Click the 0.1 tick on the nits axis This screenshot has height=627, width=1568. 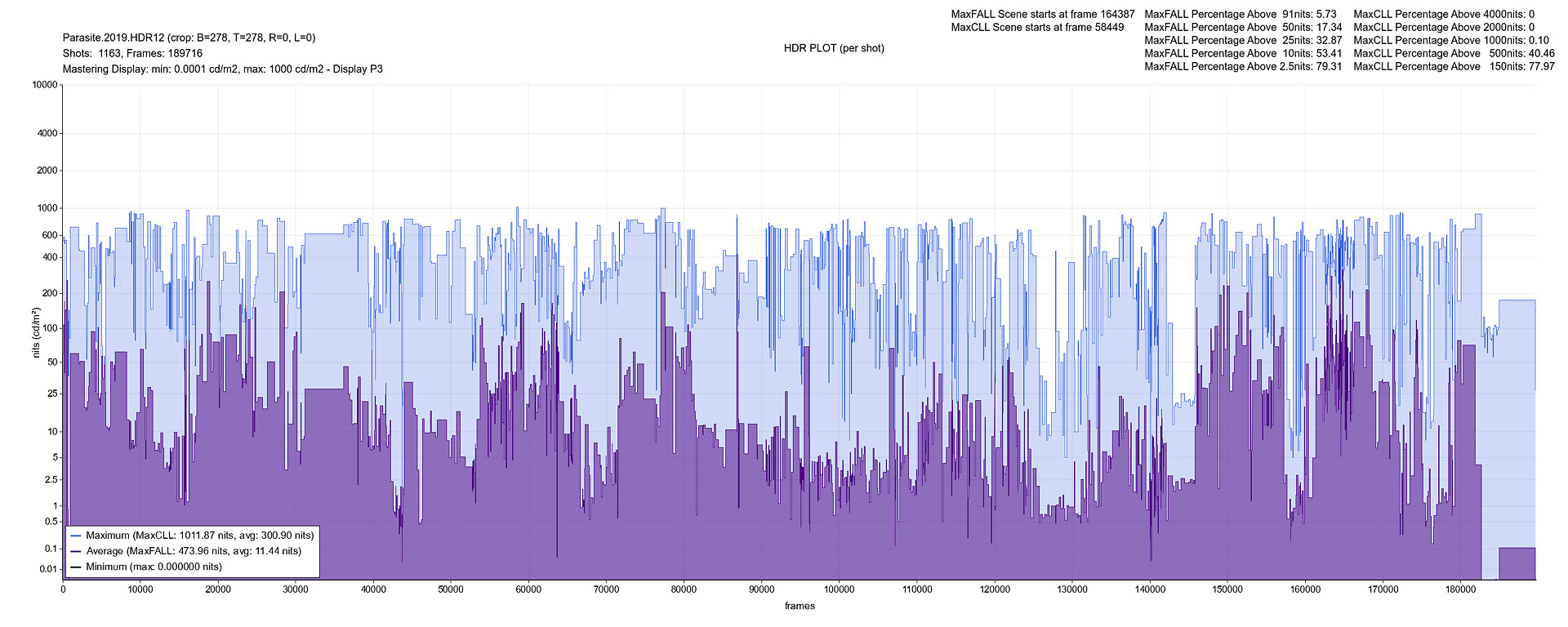coord(51,549)
